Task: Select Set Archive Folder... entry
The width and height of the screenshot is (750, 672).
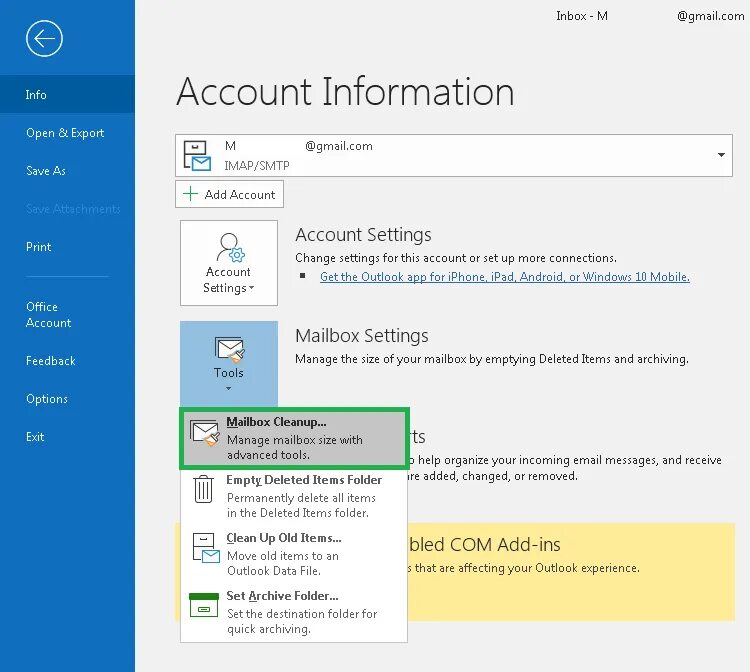Action: click(294, 611)
